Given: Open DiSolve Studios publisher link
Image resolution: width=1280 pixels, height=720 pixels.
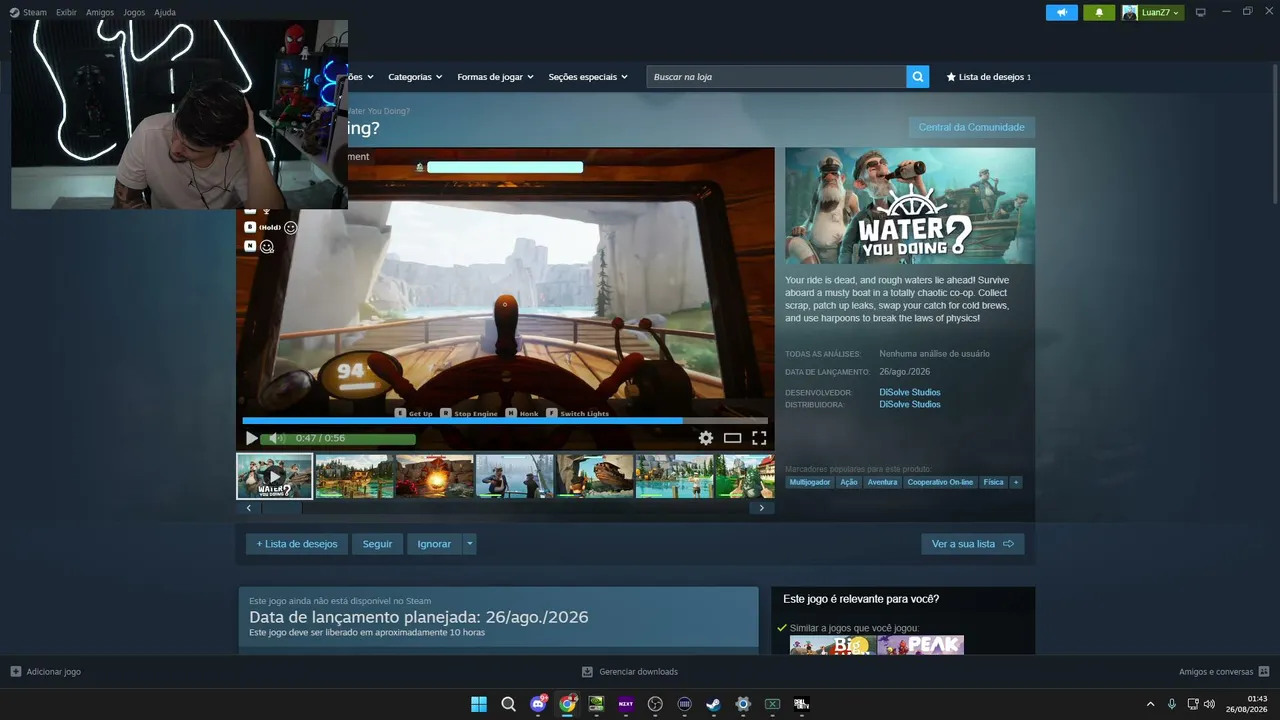Looking at the screenshot, I should (x=910, y=405).
